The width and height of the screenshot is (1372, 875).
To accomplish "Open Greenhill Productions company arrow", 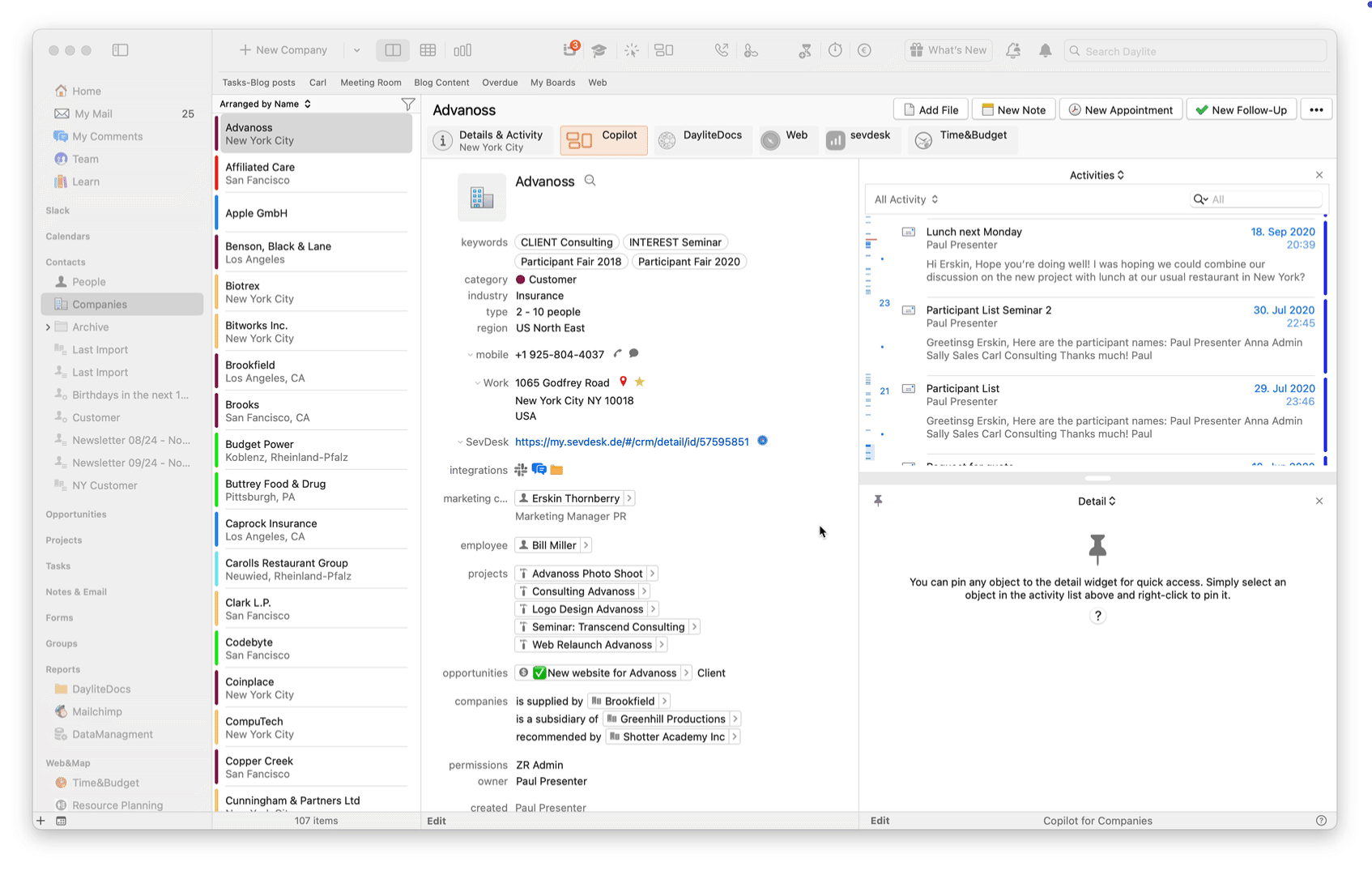I will pyautogui.click(x=735, y=719).
